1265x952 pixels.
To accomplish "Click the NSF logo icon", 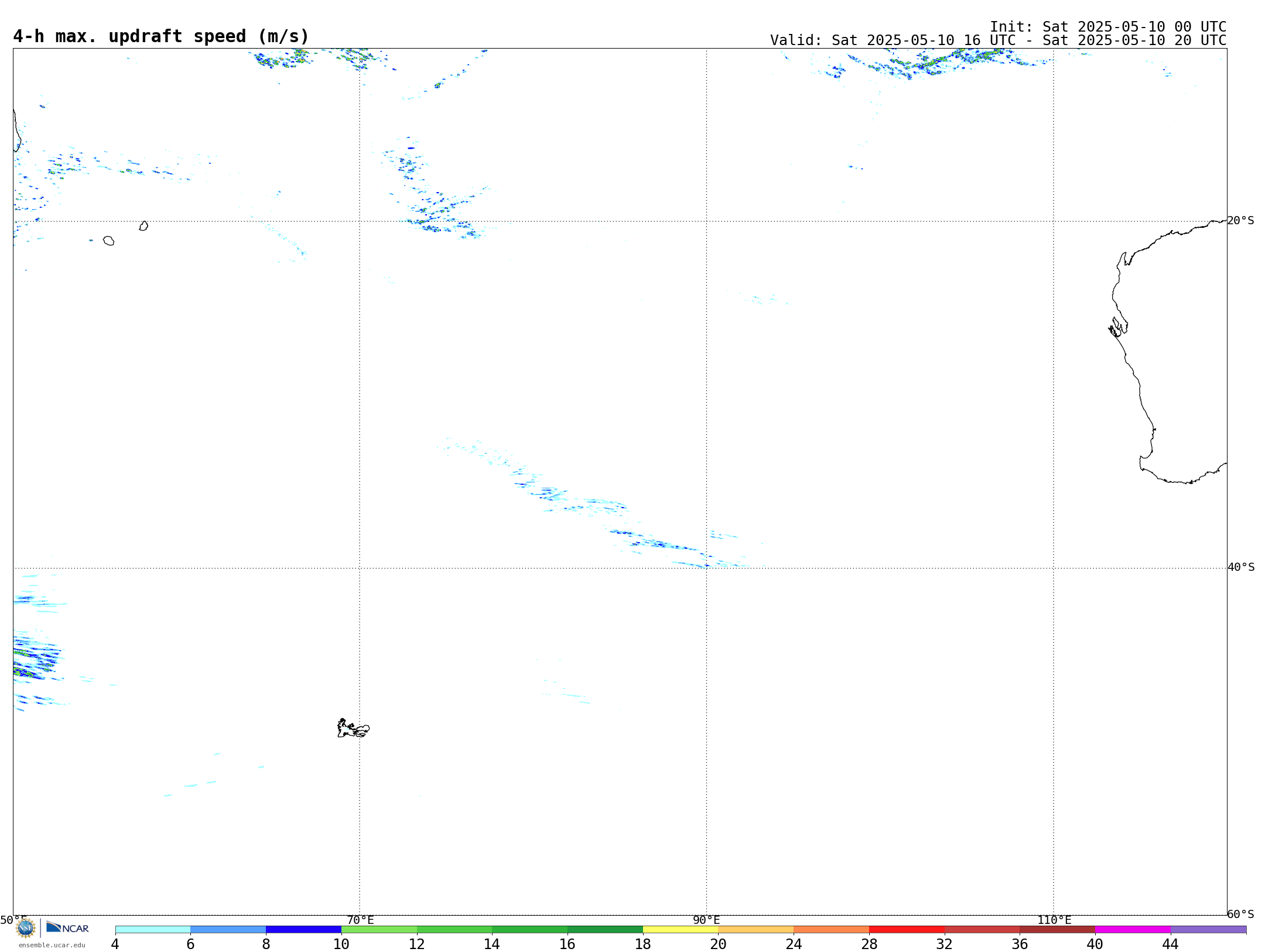I will [x=26, y=928].
